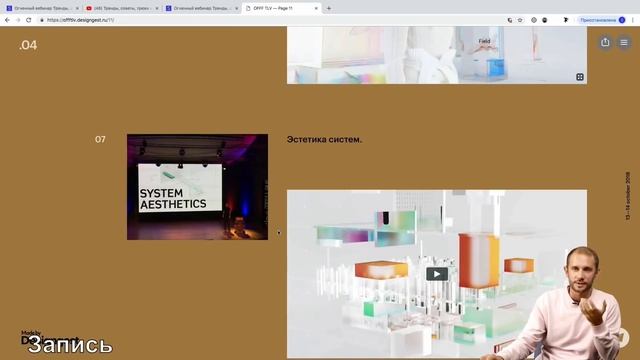Click the vertical 13–14 october date text
The width and height of the screenshot is (640, 360).
click(x=628, y=196)
